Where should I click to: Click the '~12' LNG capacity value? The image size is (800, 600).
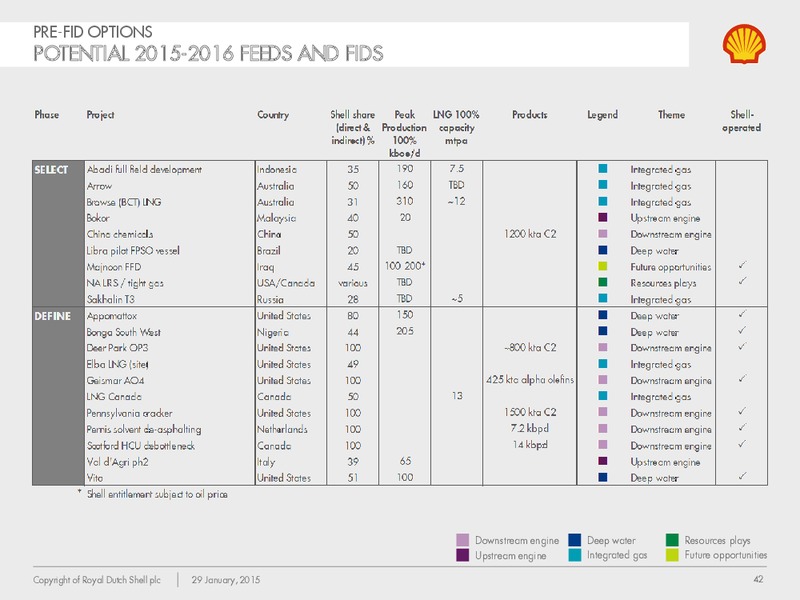point(456,201)
